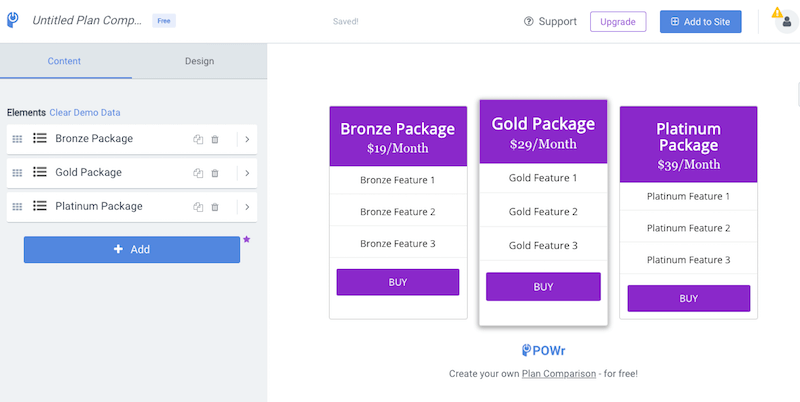
Task: Duplicate the Platinum Package element
Action: tap(198, 207)
